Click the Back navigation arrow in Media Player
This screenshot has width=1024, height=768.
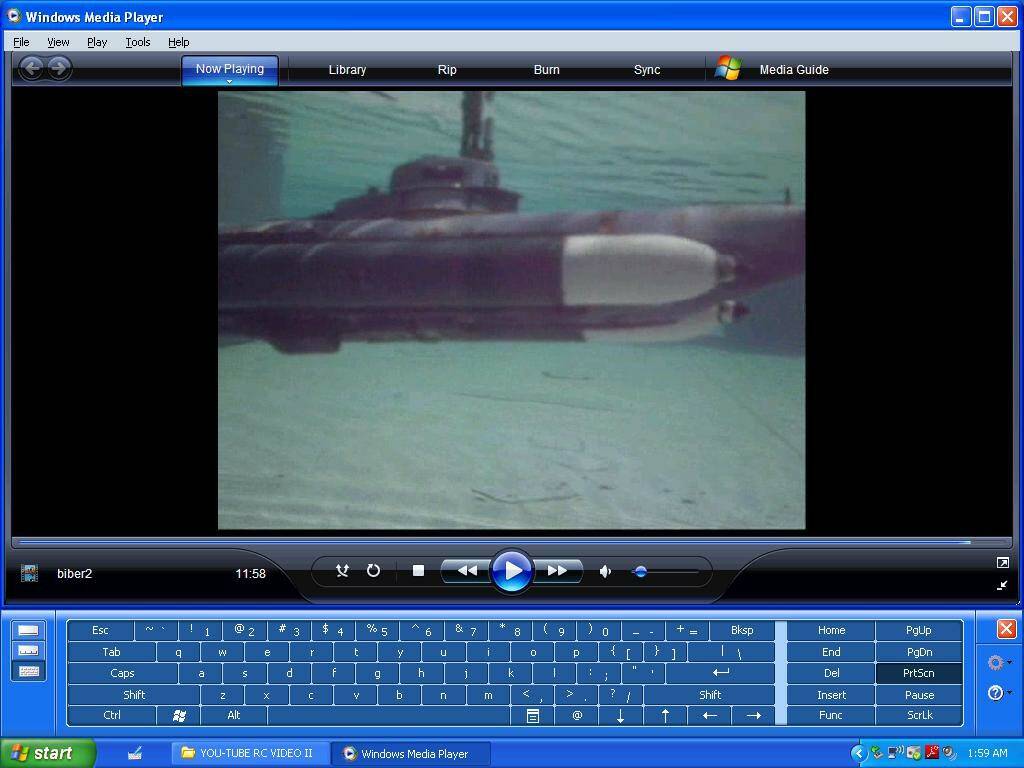[31, 67]
